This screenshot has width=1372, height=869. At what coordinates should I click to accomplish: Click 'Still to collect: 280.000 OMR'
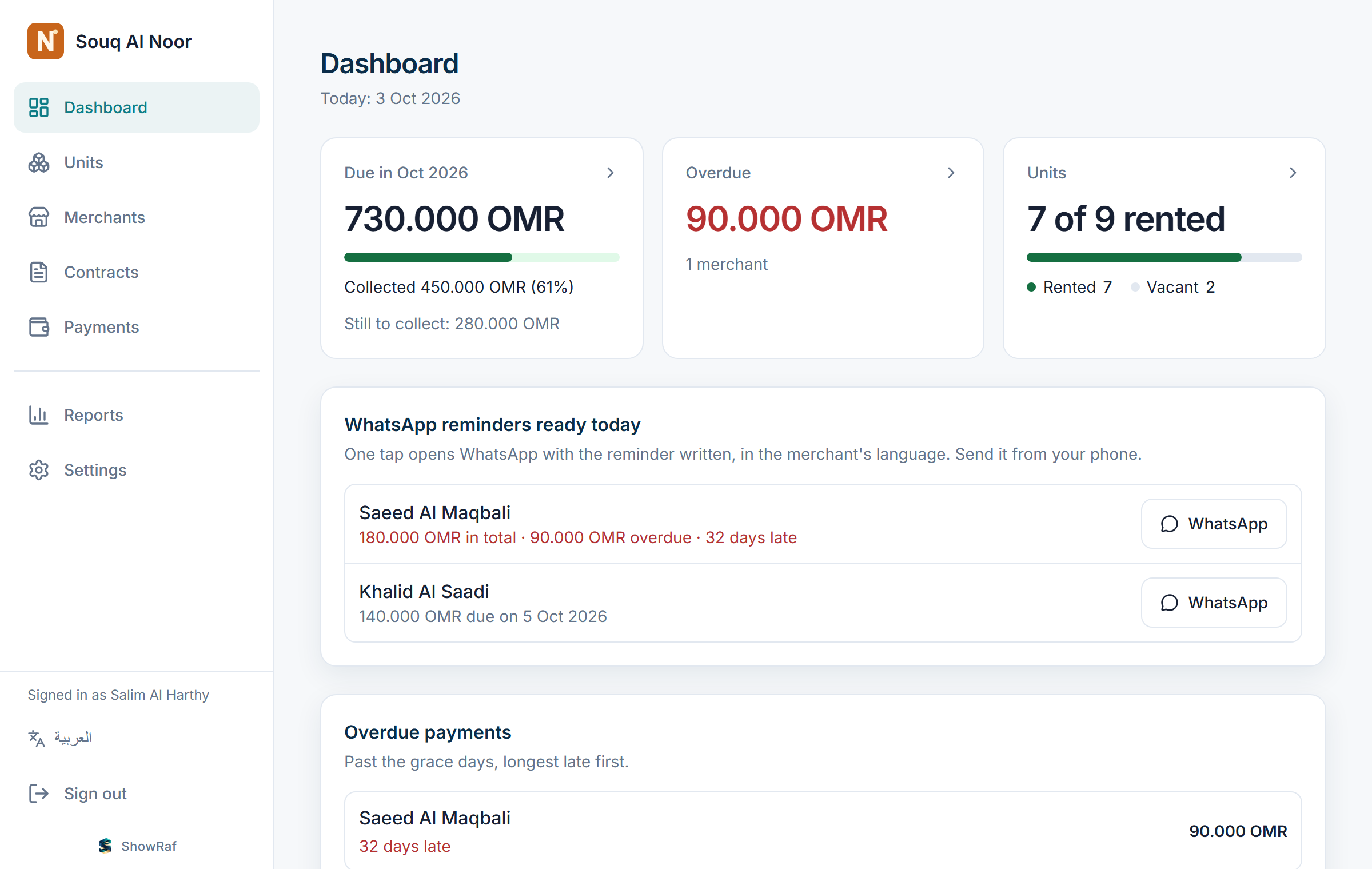(452, 324)
